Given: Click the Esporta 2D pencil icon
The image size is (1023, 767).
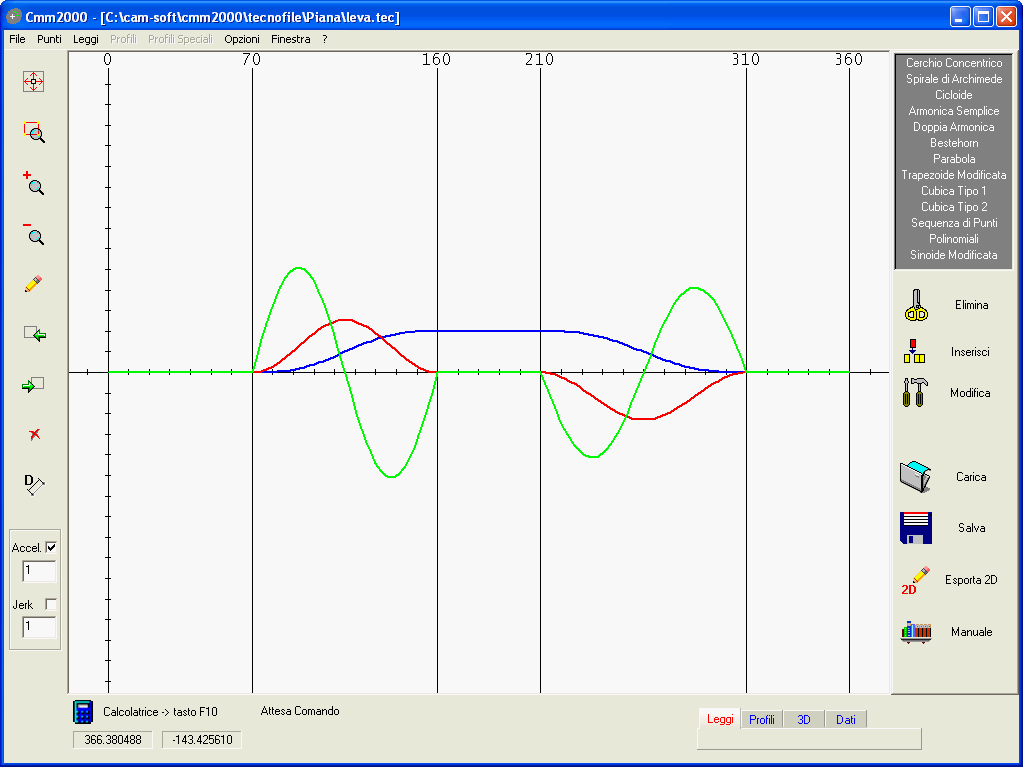Looking at the screenshot, I should (916, 580).
